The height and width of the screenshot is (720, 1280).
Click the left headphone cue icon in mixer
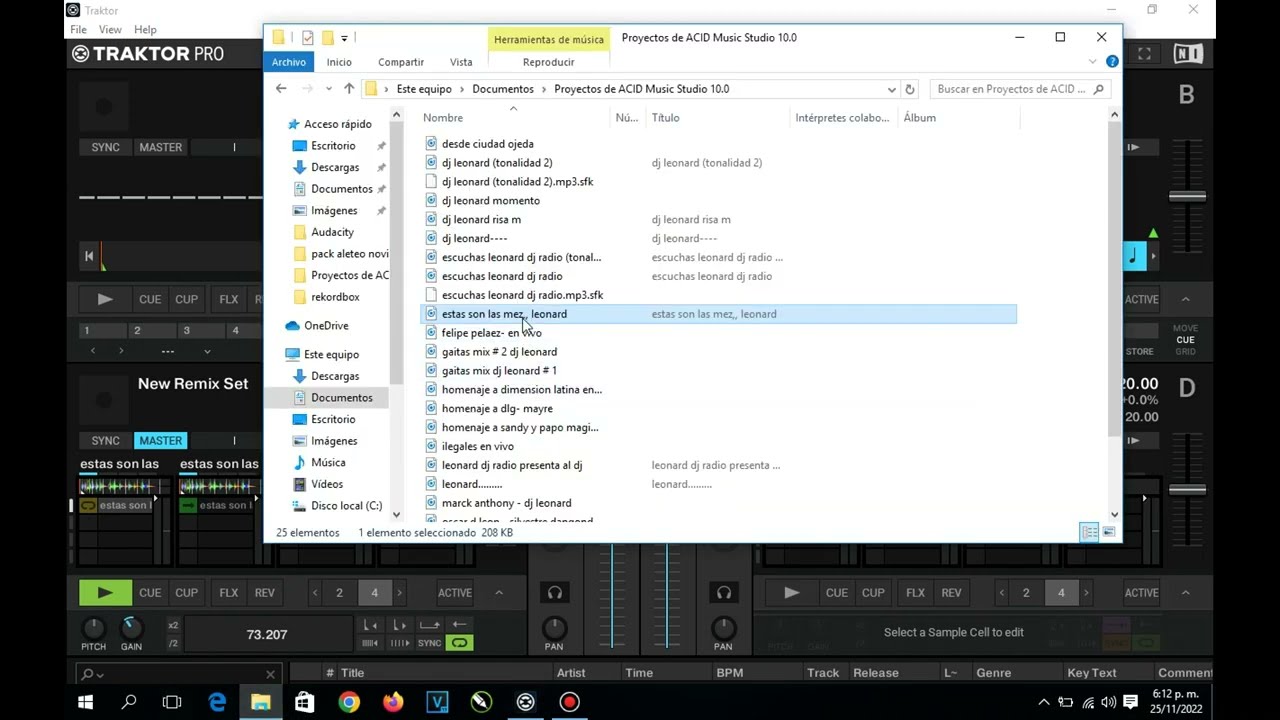tap(555, 592)
